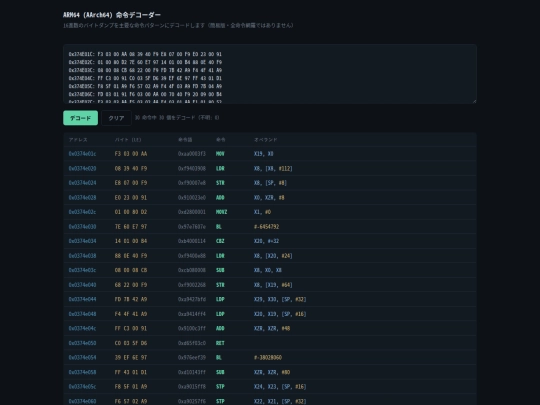Click instruction word 0xa9414ff4
The height and width of the screenshot is (405, 540).
point(192,314)
